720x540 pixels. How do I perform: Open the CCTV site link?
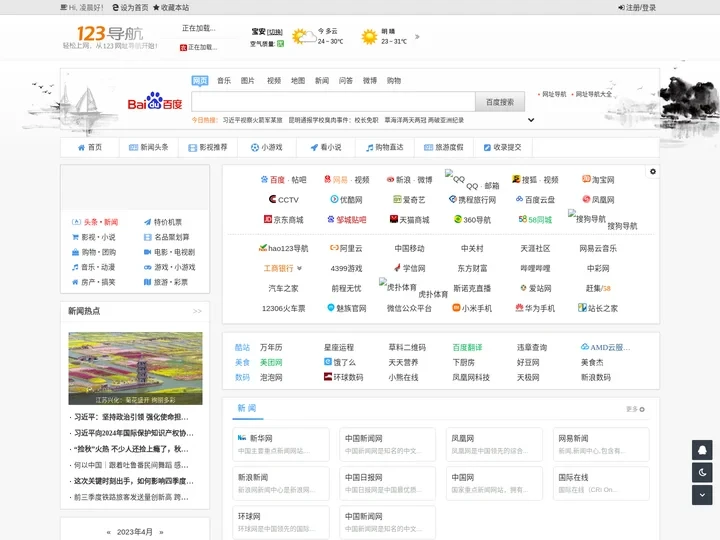coord(284,200)
